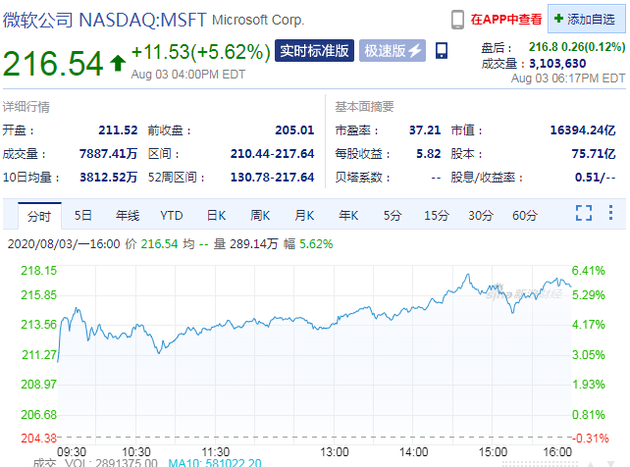630x467 pixels.
Task: Click the green price up arrow
Action: tap(118, 63)
